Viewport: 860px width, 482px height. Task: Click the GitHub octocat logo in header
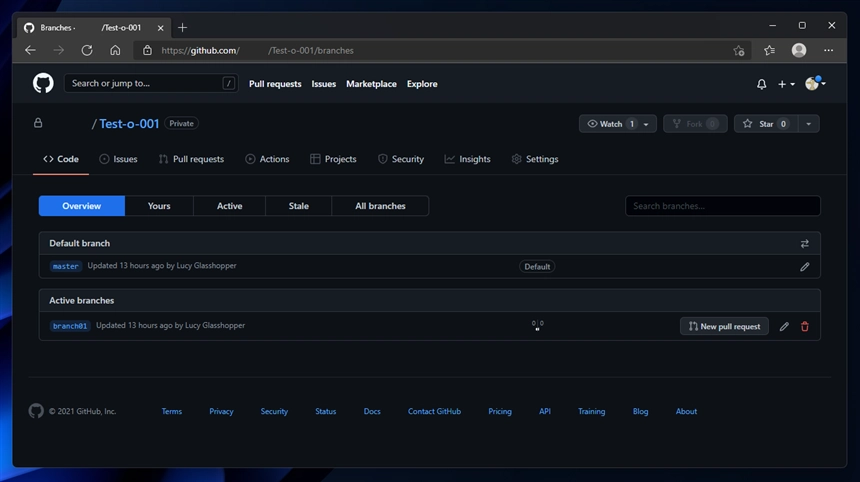tap(43, 84)
